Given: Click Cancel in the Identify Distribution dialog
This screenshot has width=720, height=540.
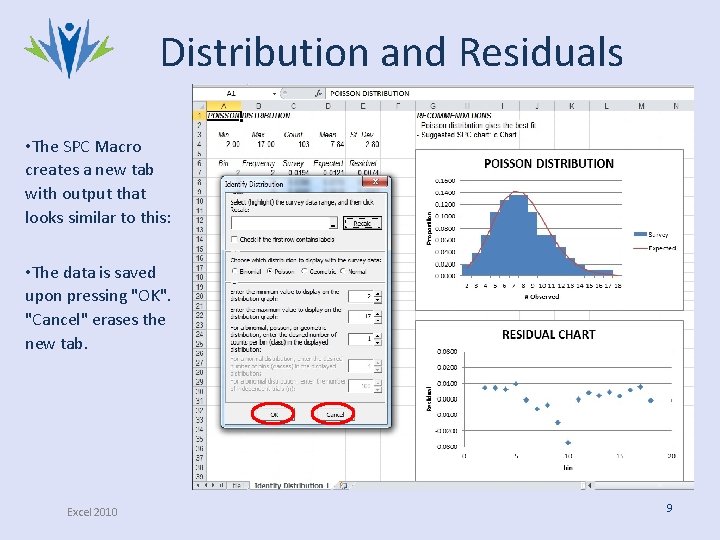Looking at the screenshot, I should pos(334,414).
